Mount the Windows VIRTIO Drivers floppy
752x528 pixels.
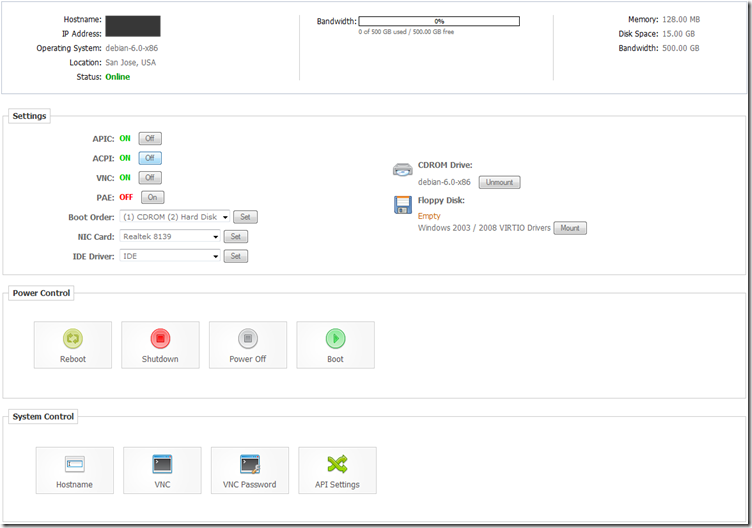click(570, 228)
